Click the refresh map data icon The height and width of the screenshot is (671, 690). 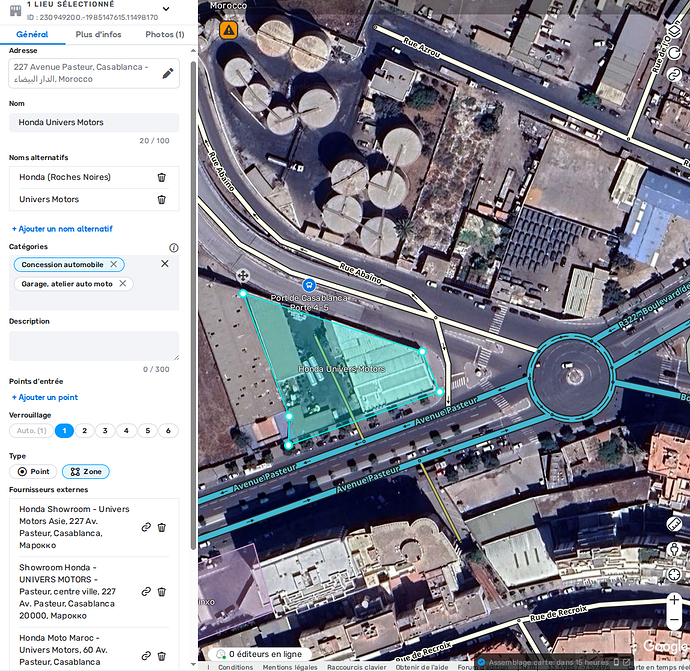(x=674, y=53)
